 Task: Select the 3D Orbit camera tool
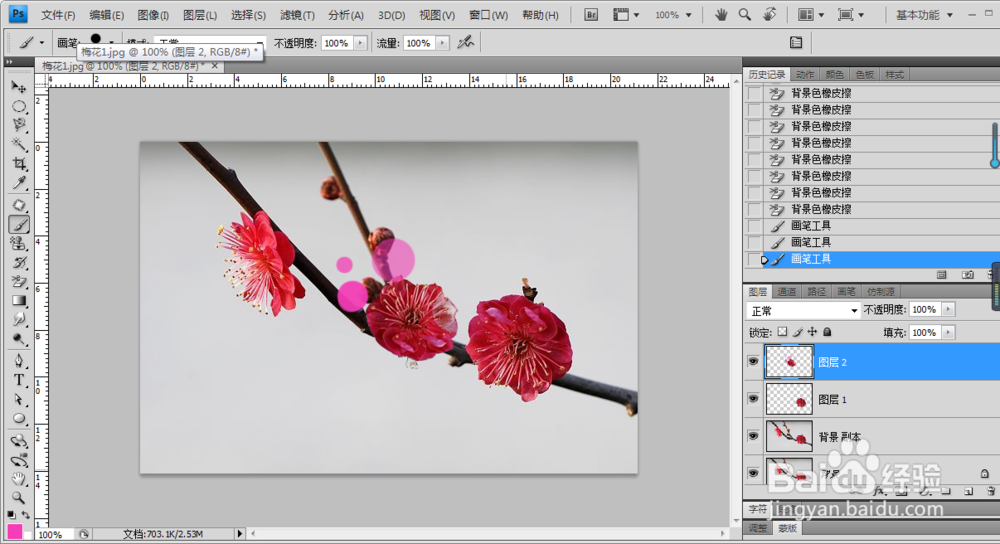click(x=19, y=460)
